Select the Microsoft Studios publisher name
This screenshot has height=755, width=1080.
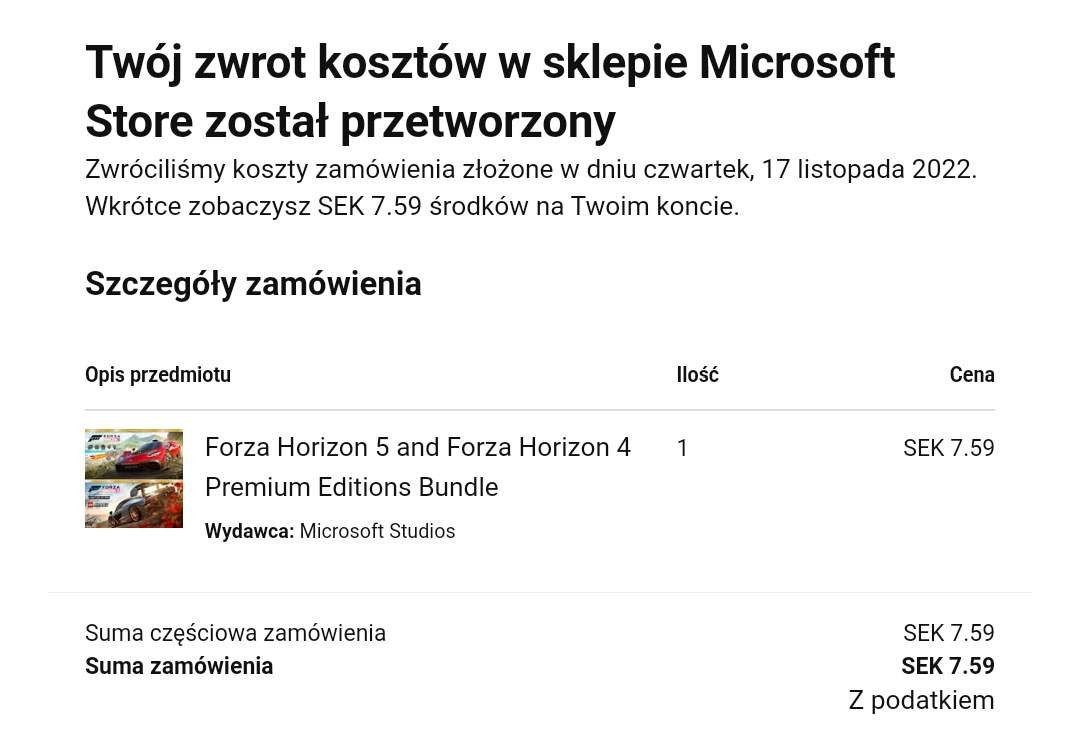point(377,531)
